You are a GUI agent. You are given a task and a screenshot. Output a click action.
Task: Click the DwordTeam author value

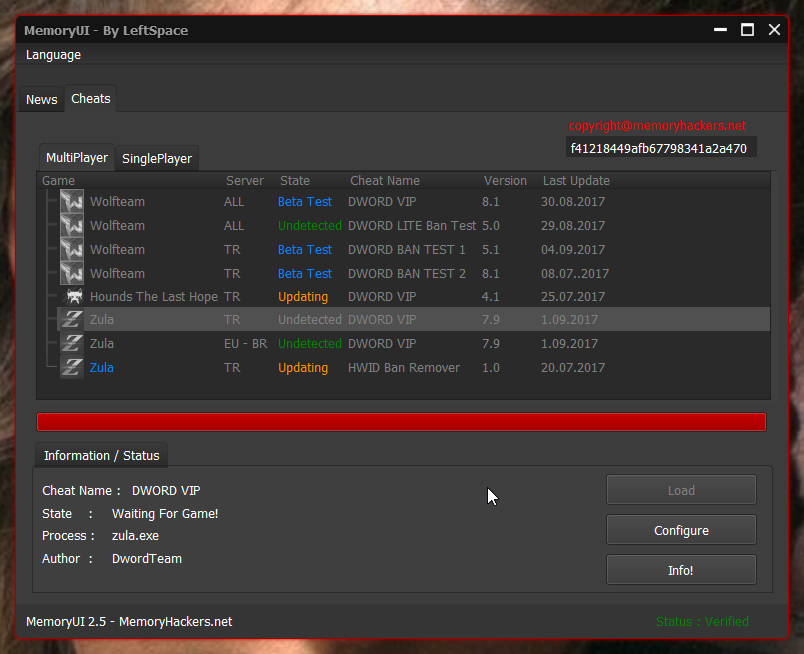147,559
